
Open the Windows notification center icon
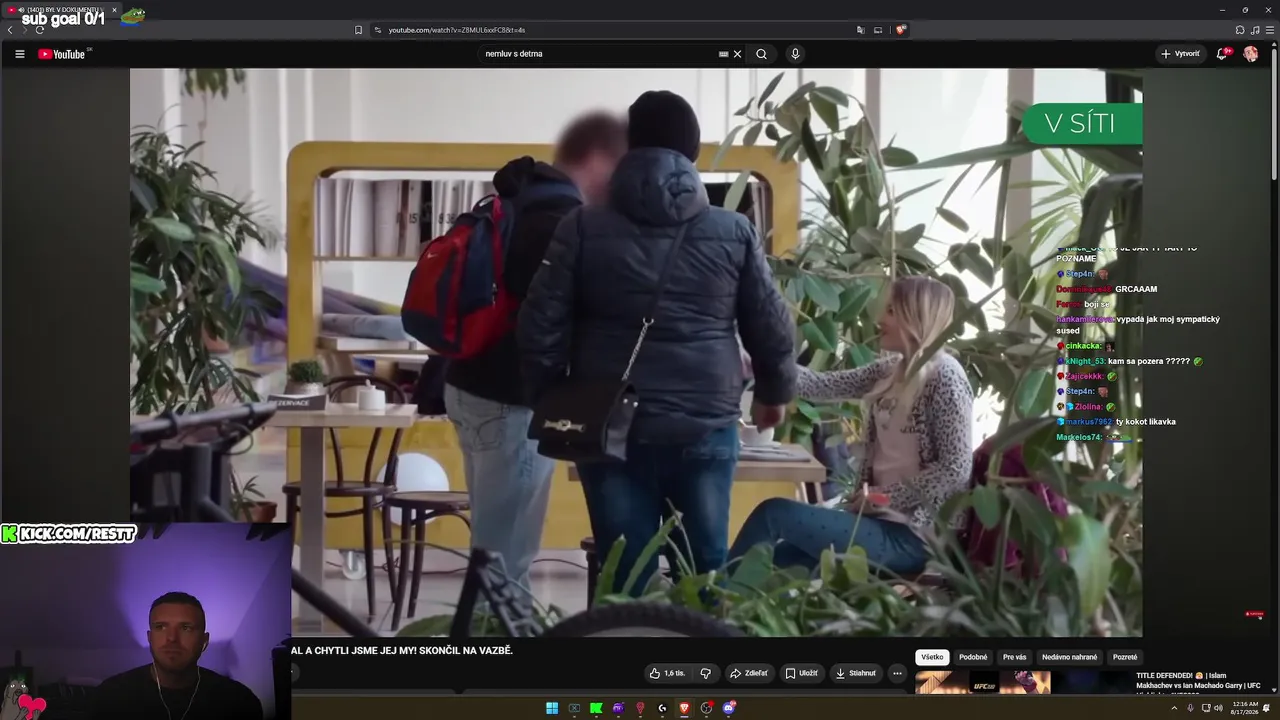[x=1267, y=708]
